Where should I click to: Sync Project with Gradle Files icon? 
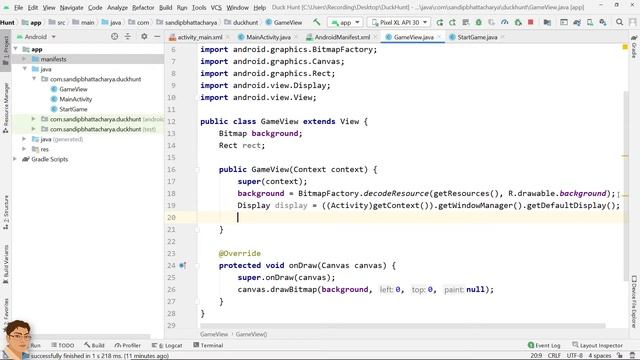[x=577, y=22]
